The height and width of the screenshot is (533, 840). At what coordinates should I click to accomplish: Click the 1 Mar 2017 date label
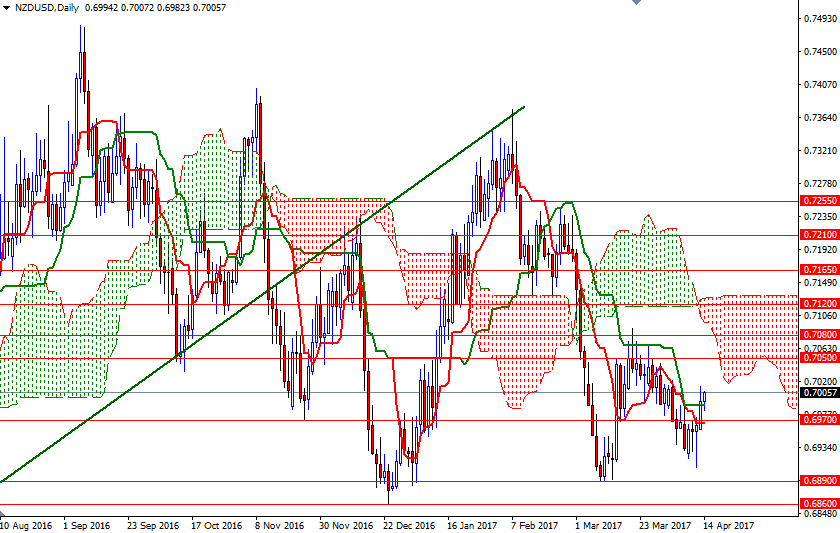(x=599, y=526)
